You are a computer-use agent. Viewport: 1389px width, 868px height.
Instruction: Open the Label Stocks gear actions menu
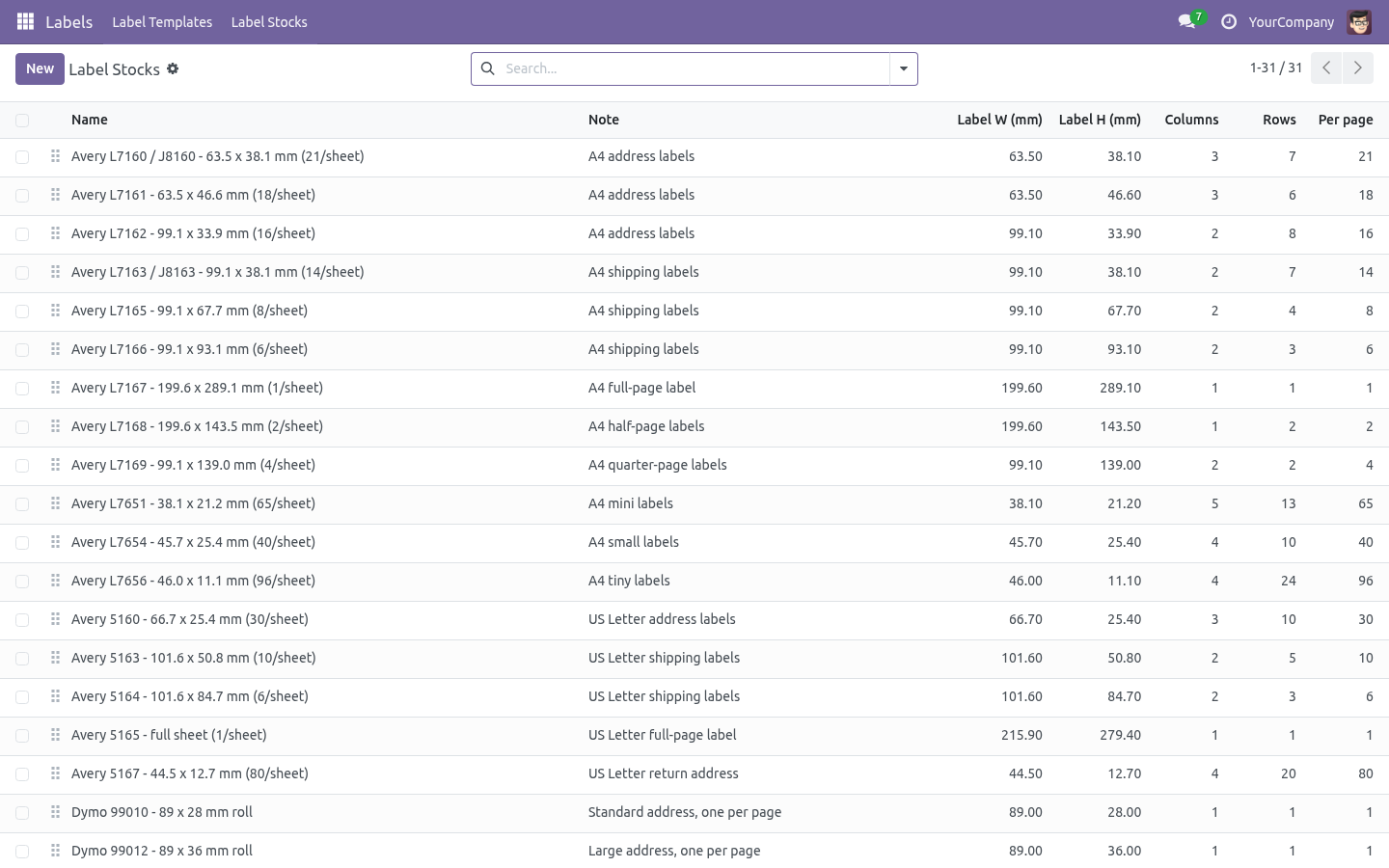click(x=173, y=68)
